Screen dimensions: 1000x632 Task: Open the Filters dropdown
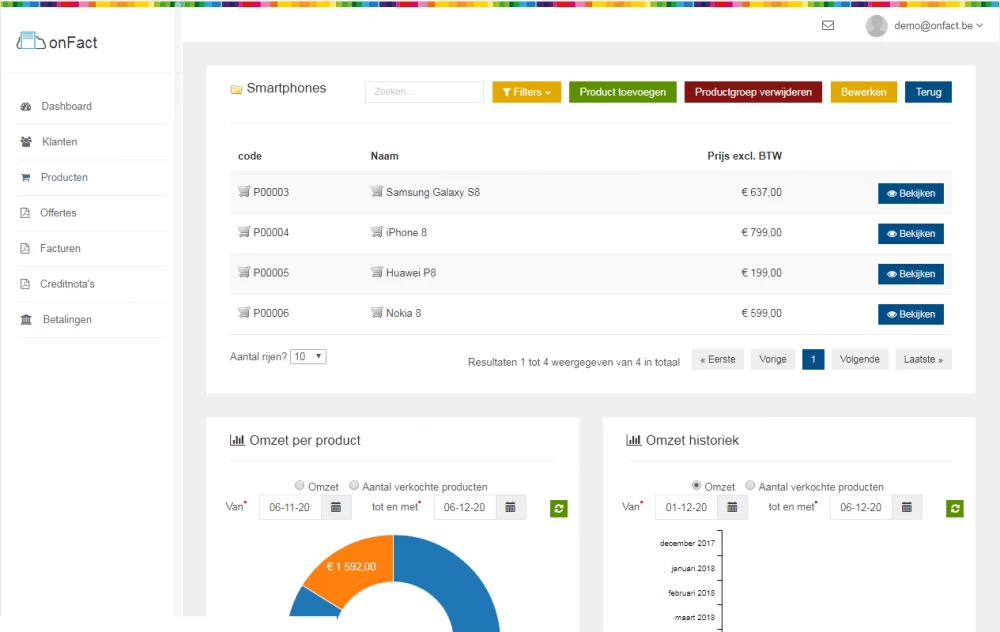(x=526, y=92)
